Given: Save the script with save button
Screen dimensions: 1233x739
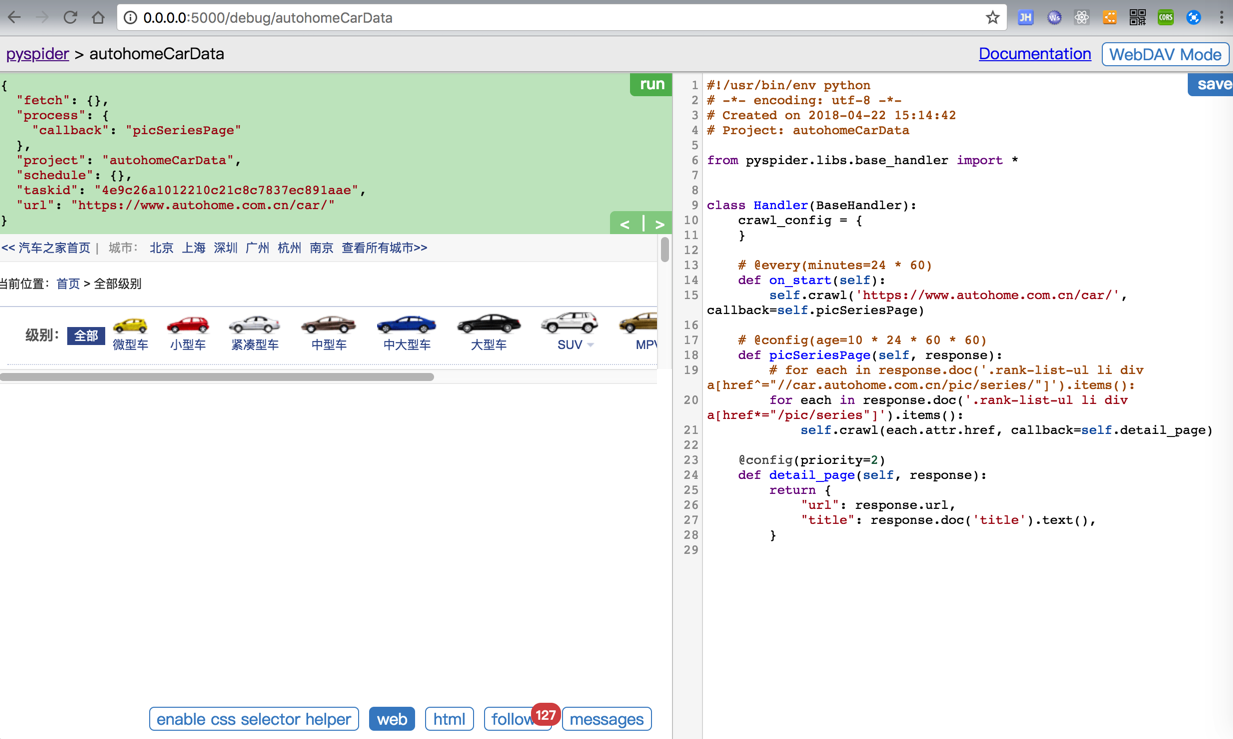Looking at the screenshot, I should pos(1211,84).
